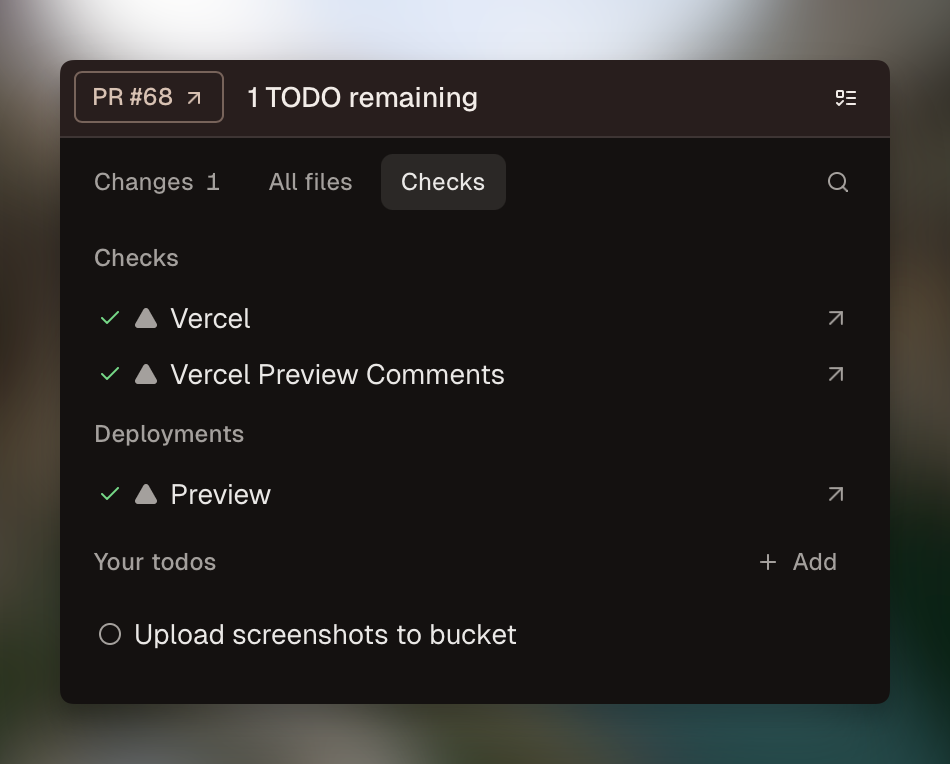Click the Checks section heading
Image resolution: width=950 pixels, height=764 pixels.
tap(136, 258)
